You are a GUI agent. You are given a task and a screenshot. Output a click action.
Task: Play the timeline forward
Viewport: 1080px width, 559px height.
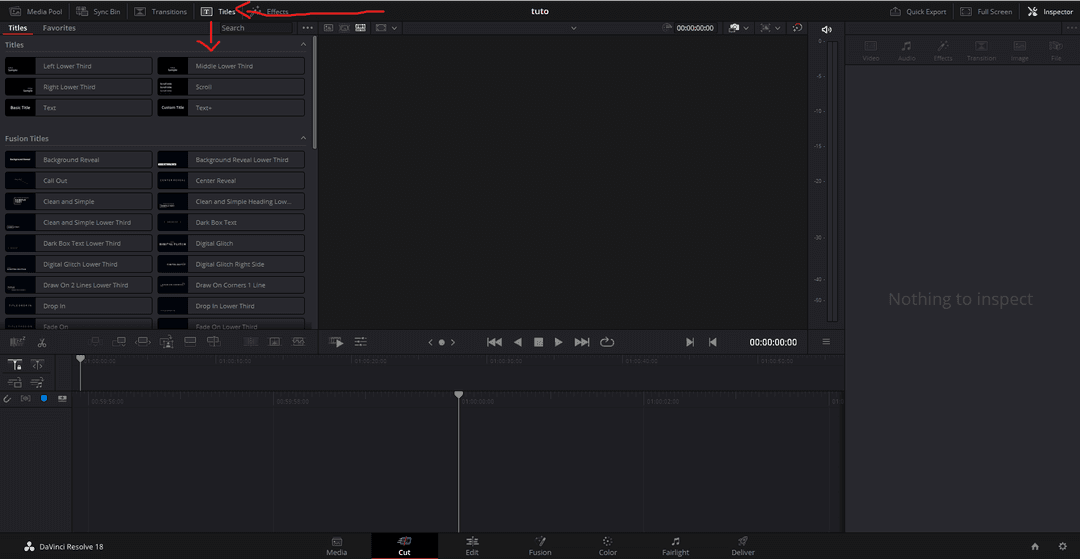pyautogui.click(x=559, y=342)
